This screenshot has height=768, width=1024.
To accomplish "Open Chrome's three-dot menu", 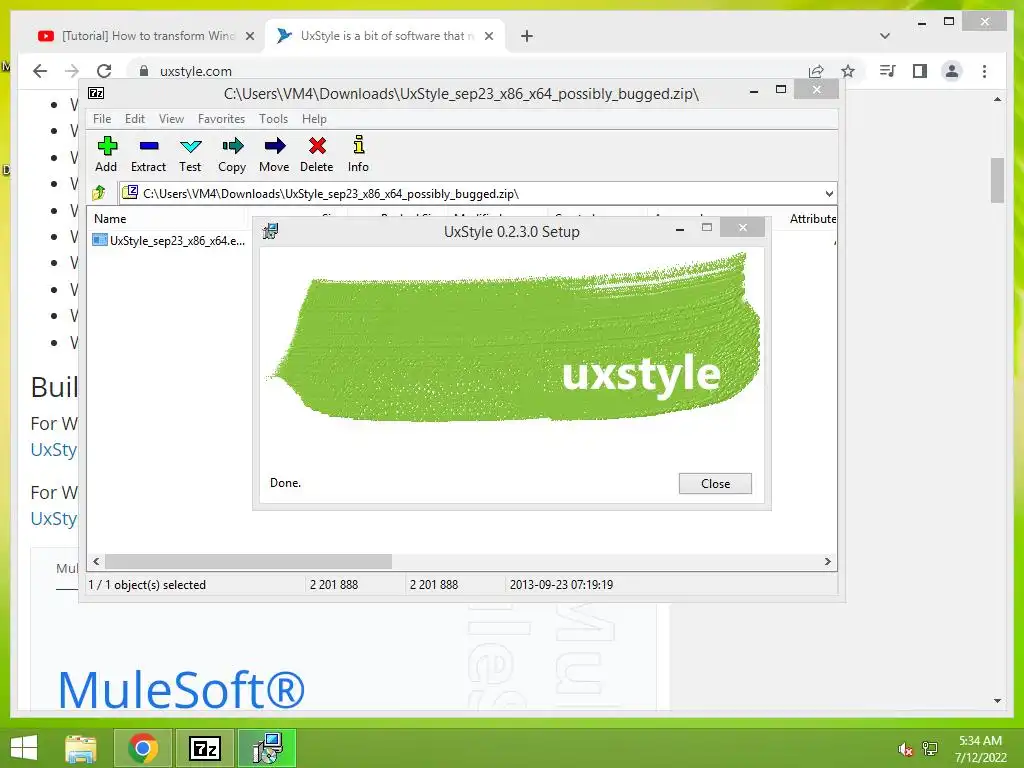I will [x=984, y=71].
